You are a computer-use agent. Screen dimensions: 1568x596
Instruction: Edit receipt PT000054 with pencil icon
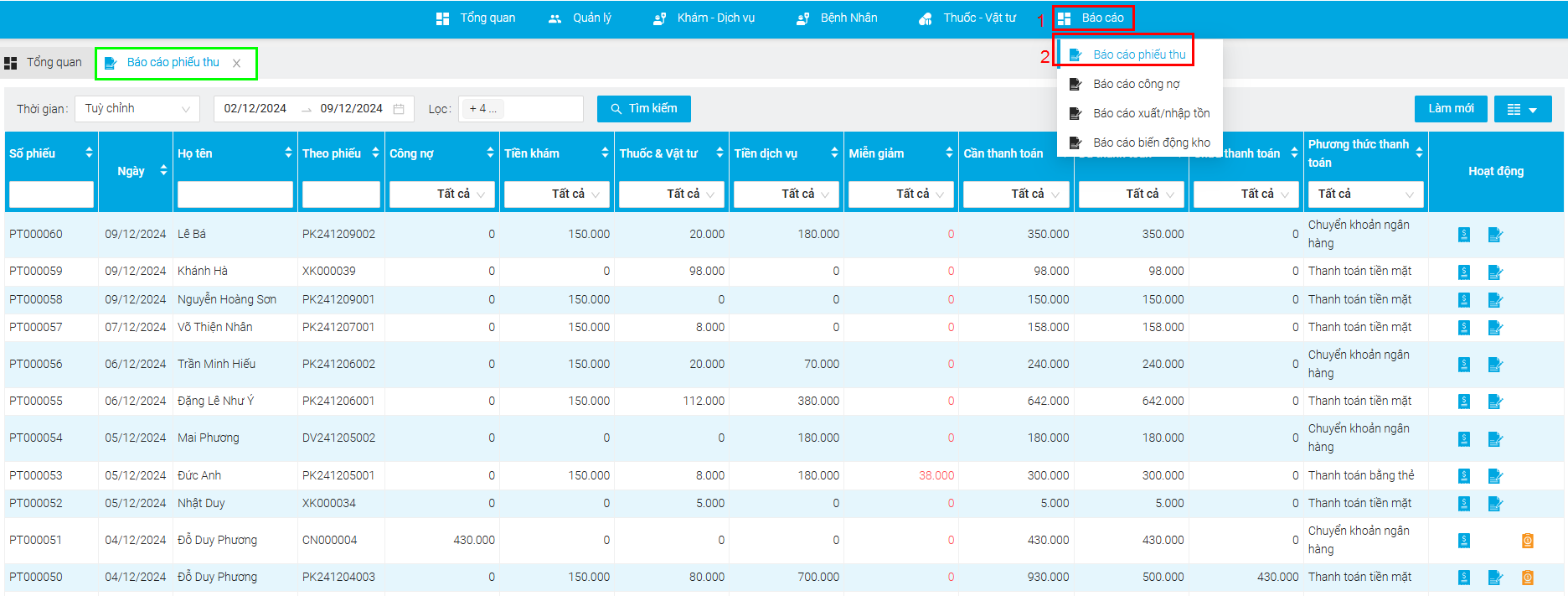1495,438
